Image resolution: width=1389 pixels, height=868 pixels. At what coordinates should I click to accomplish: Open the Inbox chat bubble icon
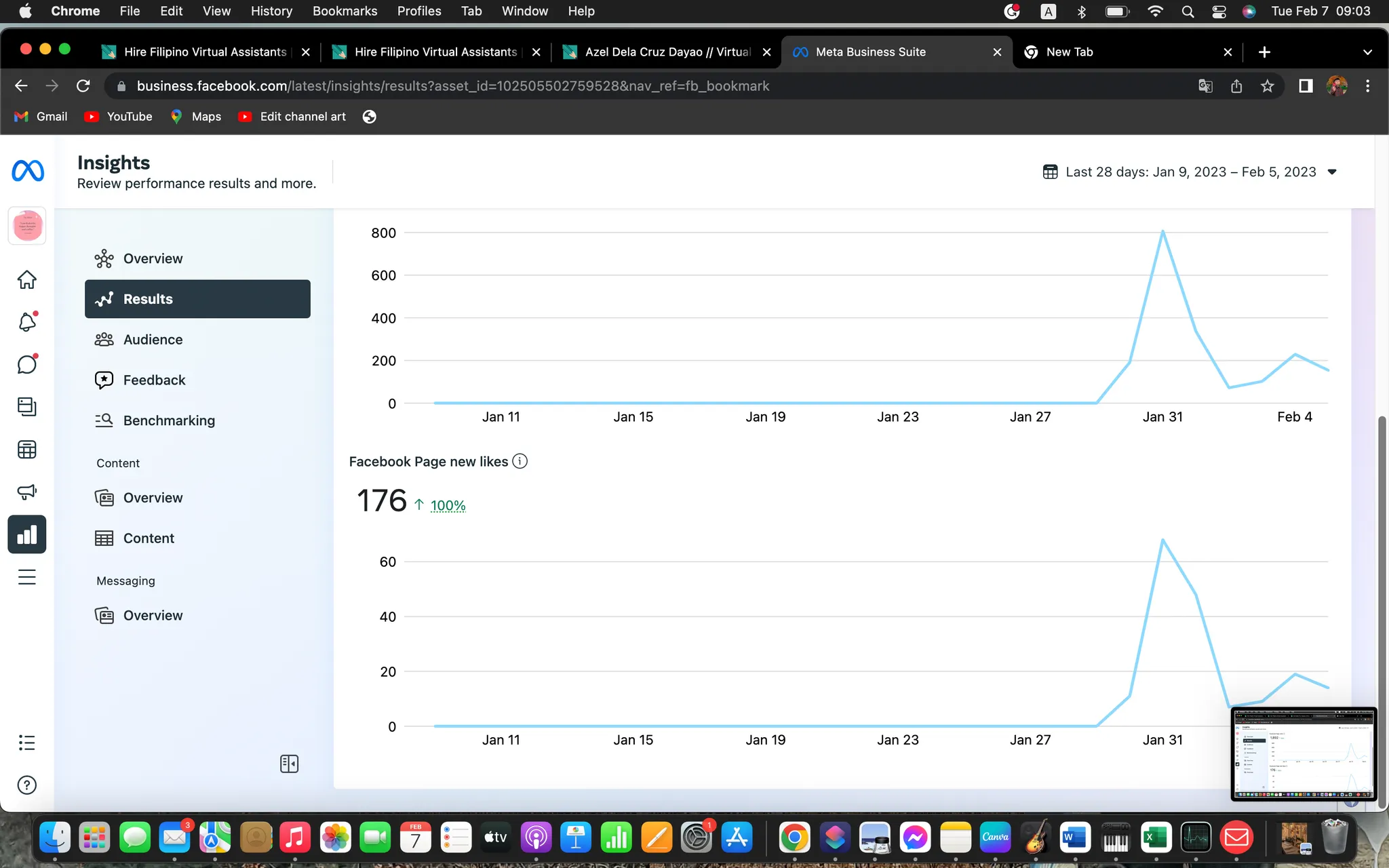pos(27,365)
